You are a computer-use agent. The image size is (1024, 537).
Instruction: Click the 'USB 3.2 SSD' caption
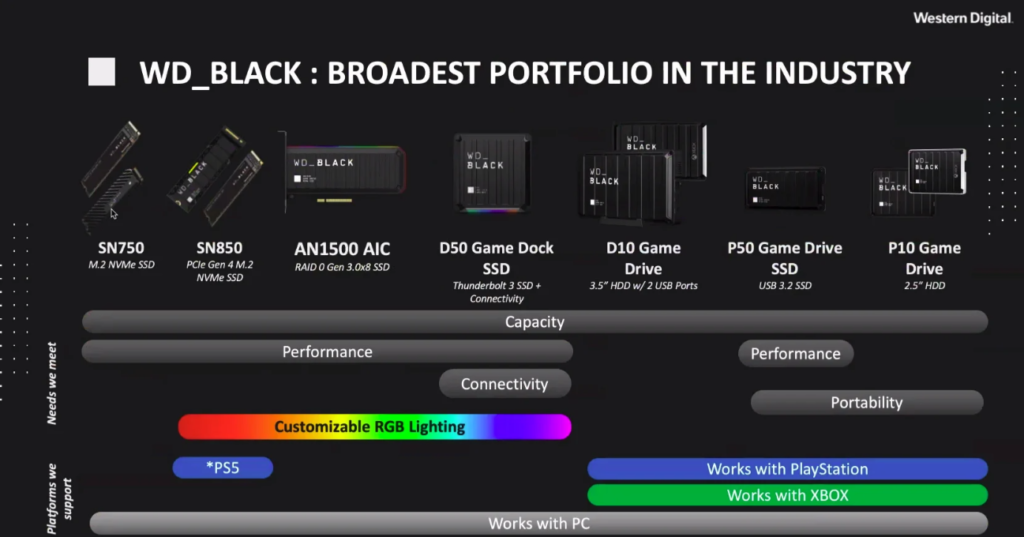(785, 285)
